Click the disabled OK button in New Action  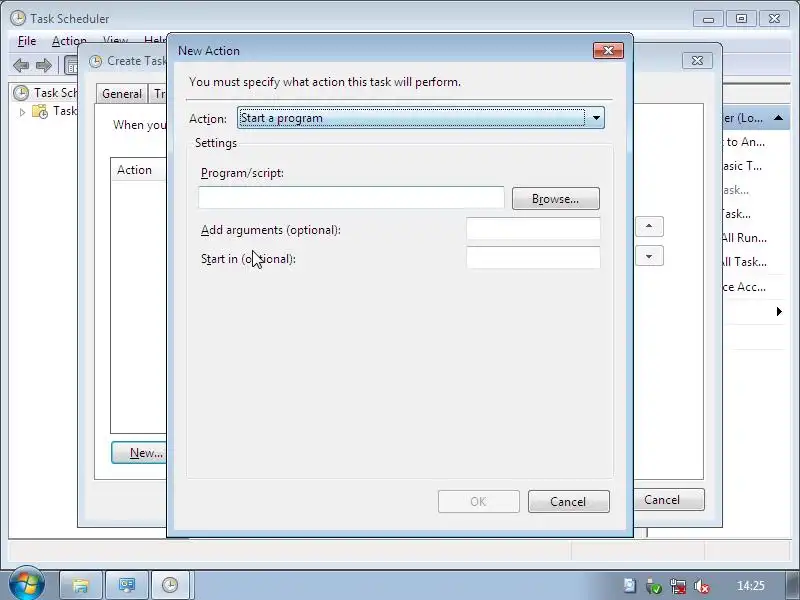(x=479, y=502)
